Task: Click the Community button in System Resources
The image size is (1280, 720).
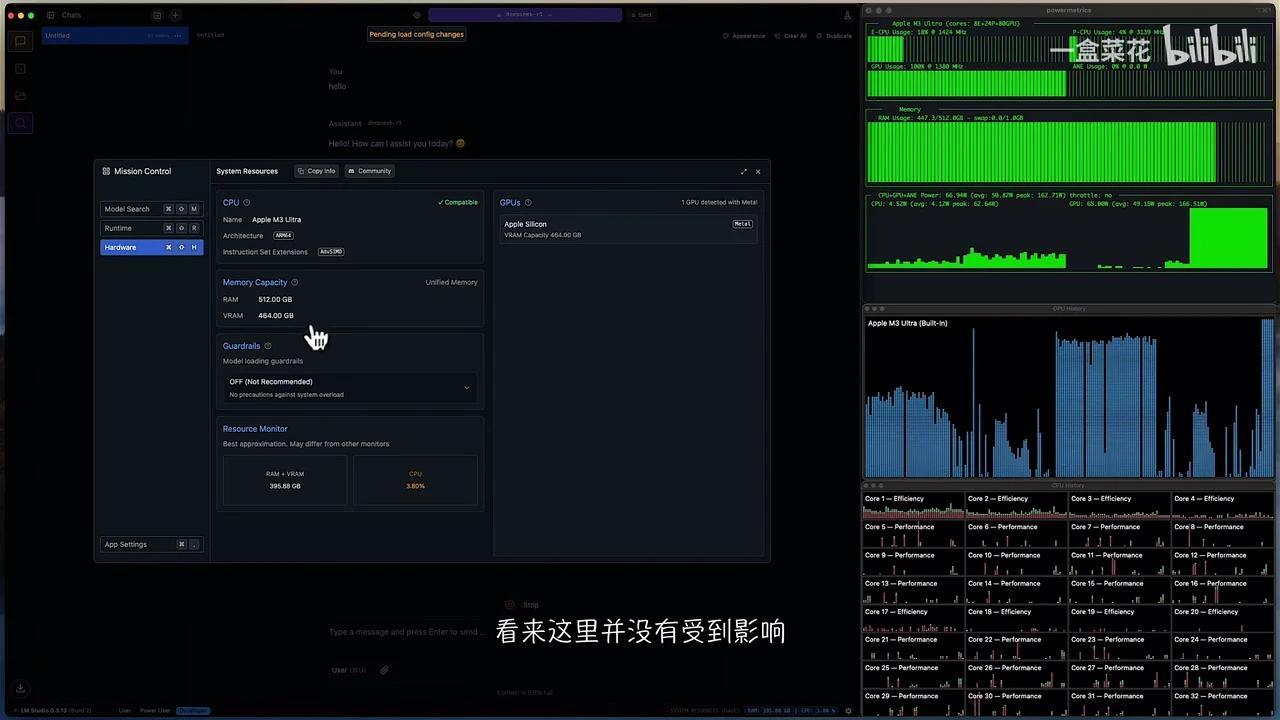Action: [x=369, y=171]
